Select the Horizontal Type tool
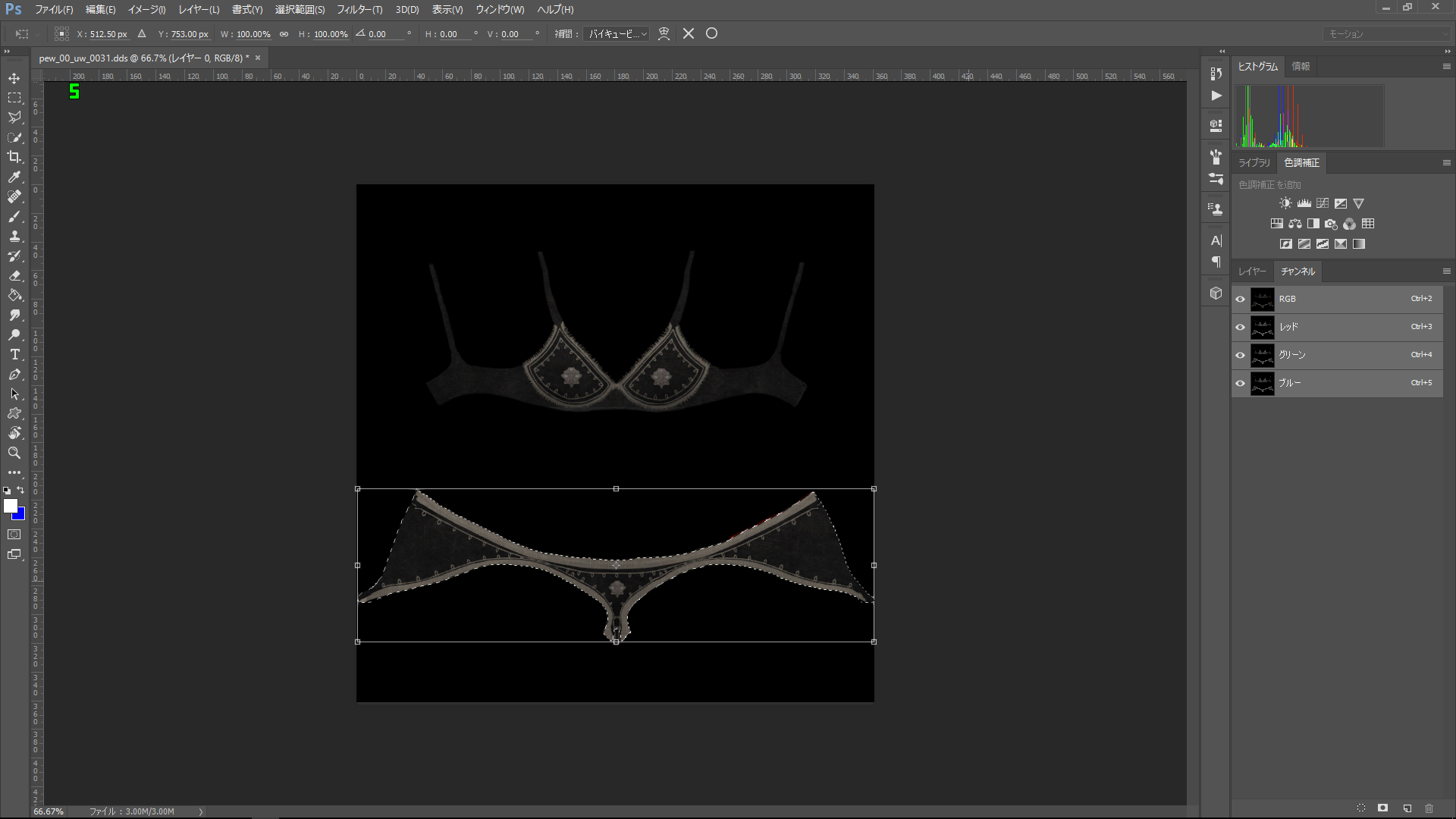Image resolution: width=1456 pixels, height=819 pixels. pyautogui.click(x=14, y=354)
